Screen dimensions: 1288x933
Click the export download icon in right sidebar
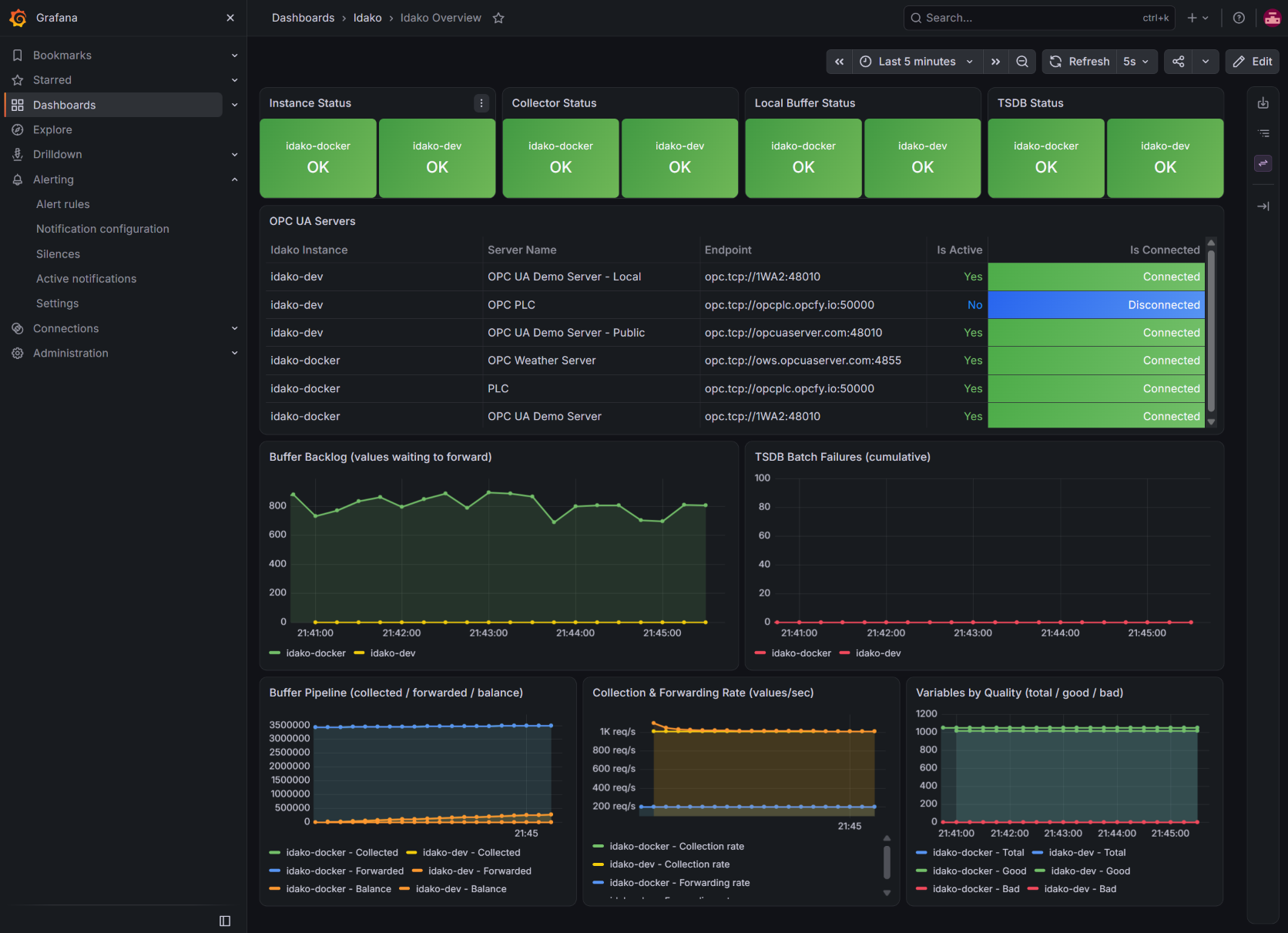click(x=1263, y=103)
